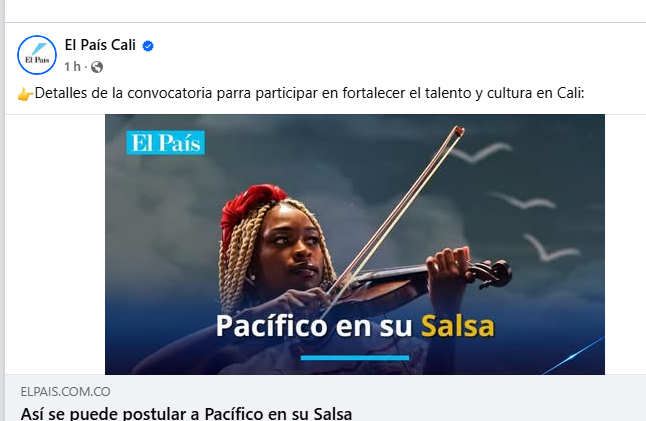Click the blue underline bar below the image title
This screenshot has width=646, height=421.
click(355, 358)
